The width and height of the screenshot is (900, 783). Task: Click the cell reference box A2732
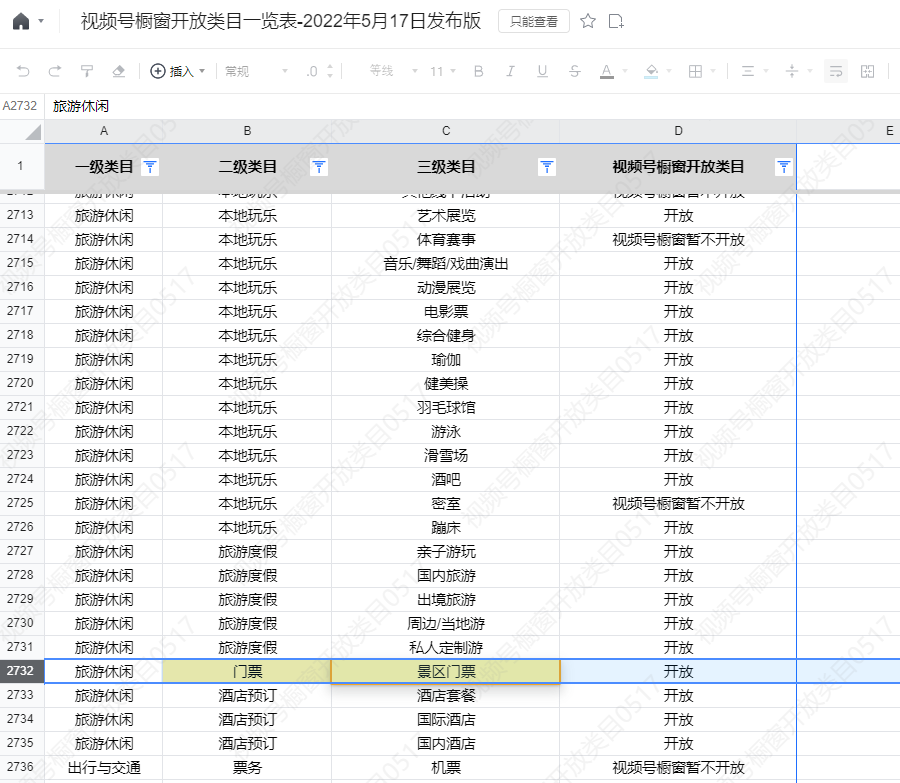(x=21, y=106)
